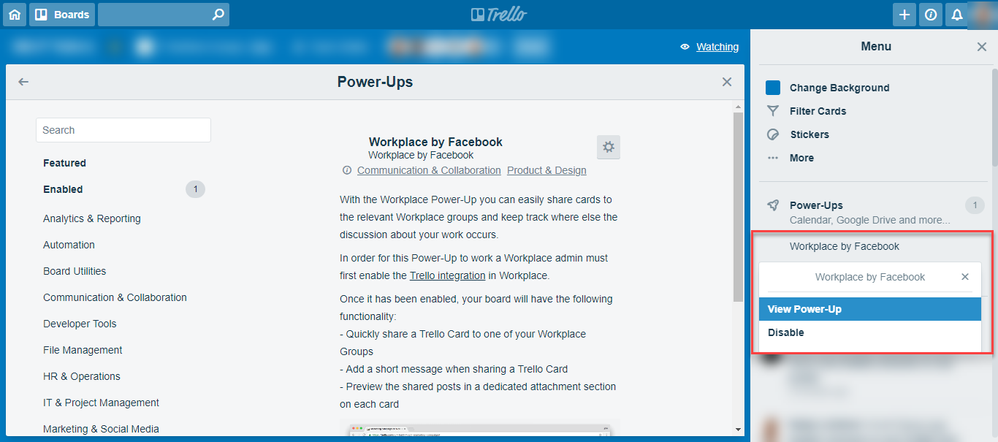Open Board Utilities category
This screenshot has width=998, height=442.
pos(74,271)
